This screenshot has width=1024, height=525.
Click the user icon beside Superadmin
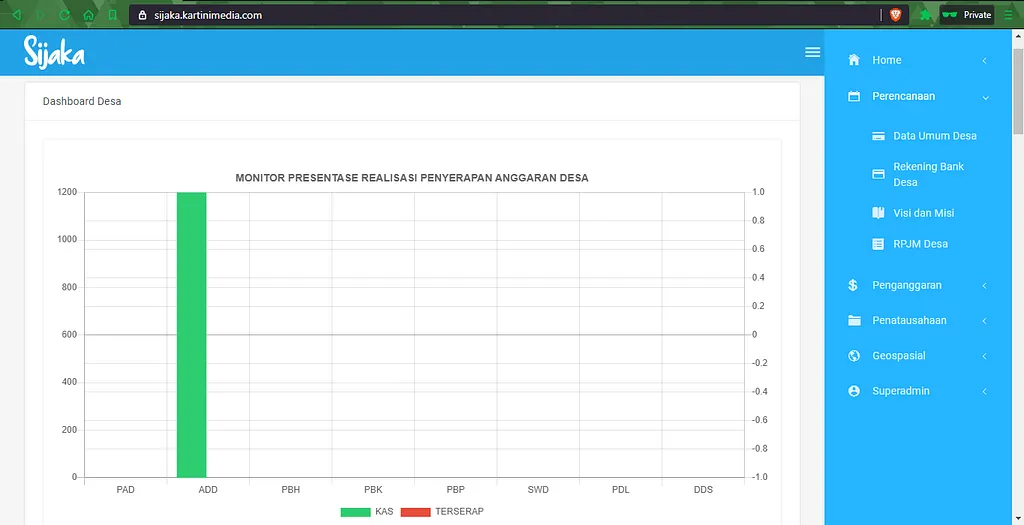[x=854, y=391]
